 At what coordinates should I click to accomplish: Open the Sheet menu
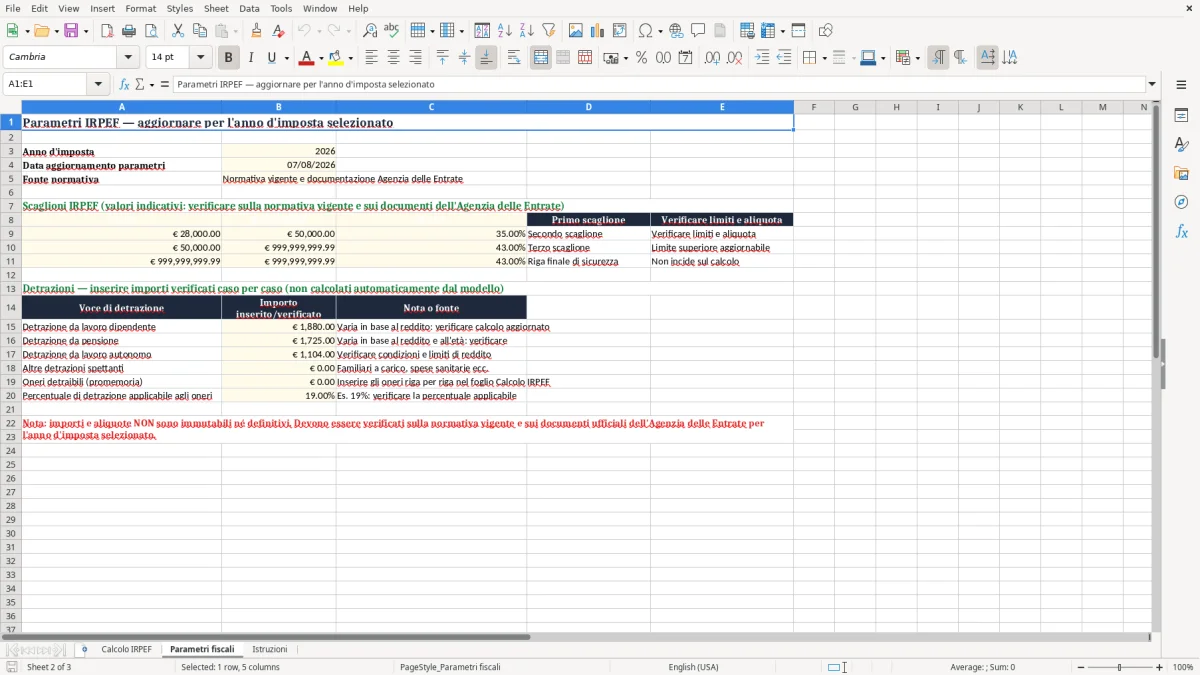pos(216,8)
